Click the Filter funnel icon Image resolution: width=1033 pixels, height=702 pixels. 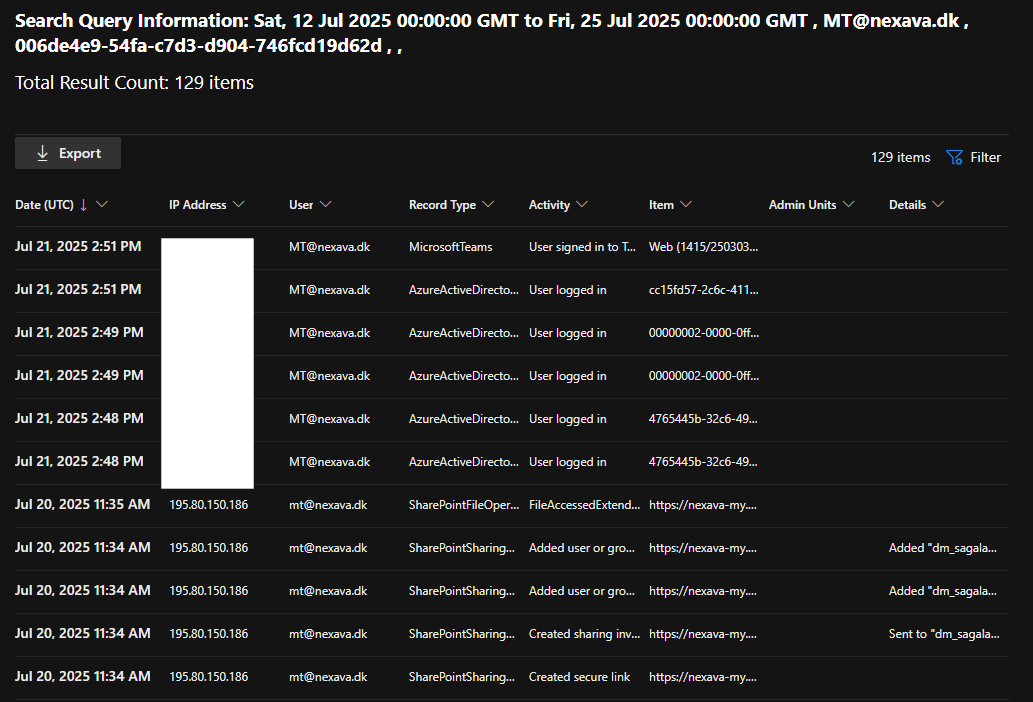pyautogui.click(x=955, y=157)
